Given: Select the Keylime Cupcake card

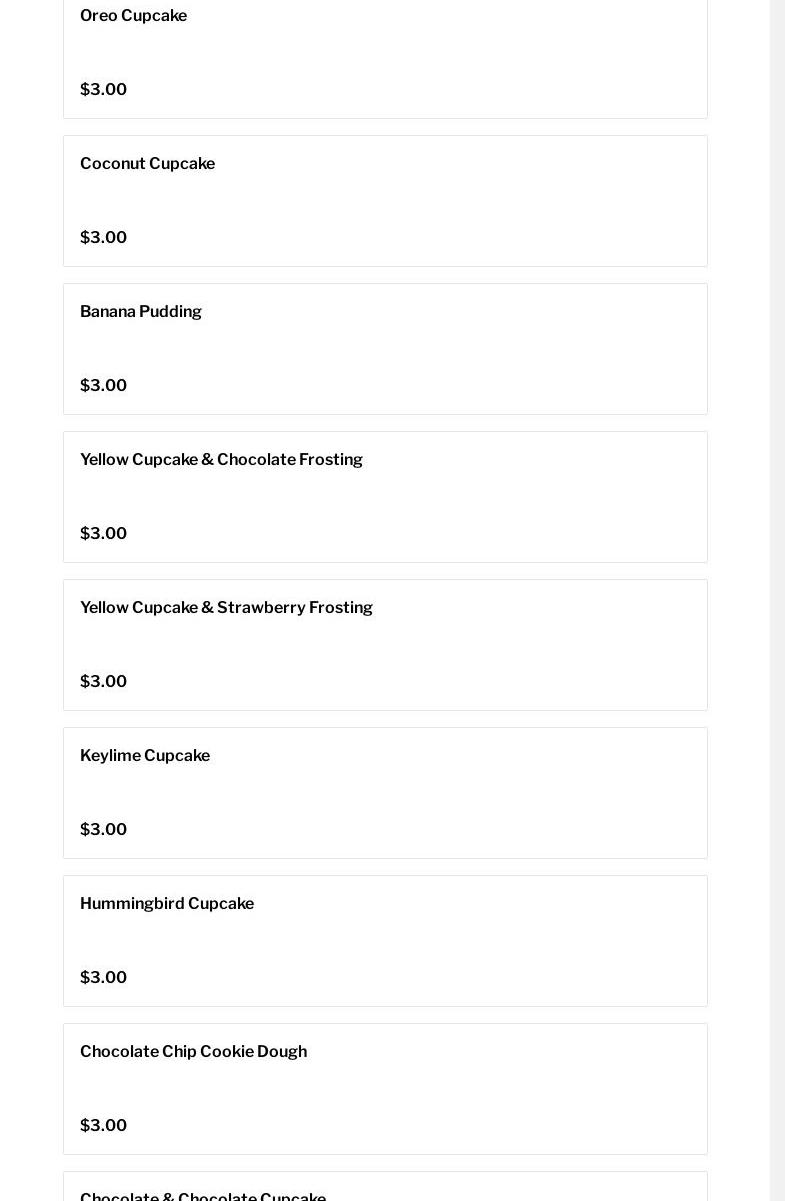Looking at the screenshot, I should (x=385, y=793).
